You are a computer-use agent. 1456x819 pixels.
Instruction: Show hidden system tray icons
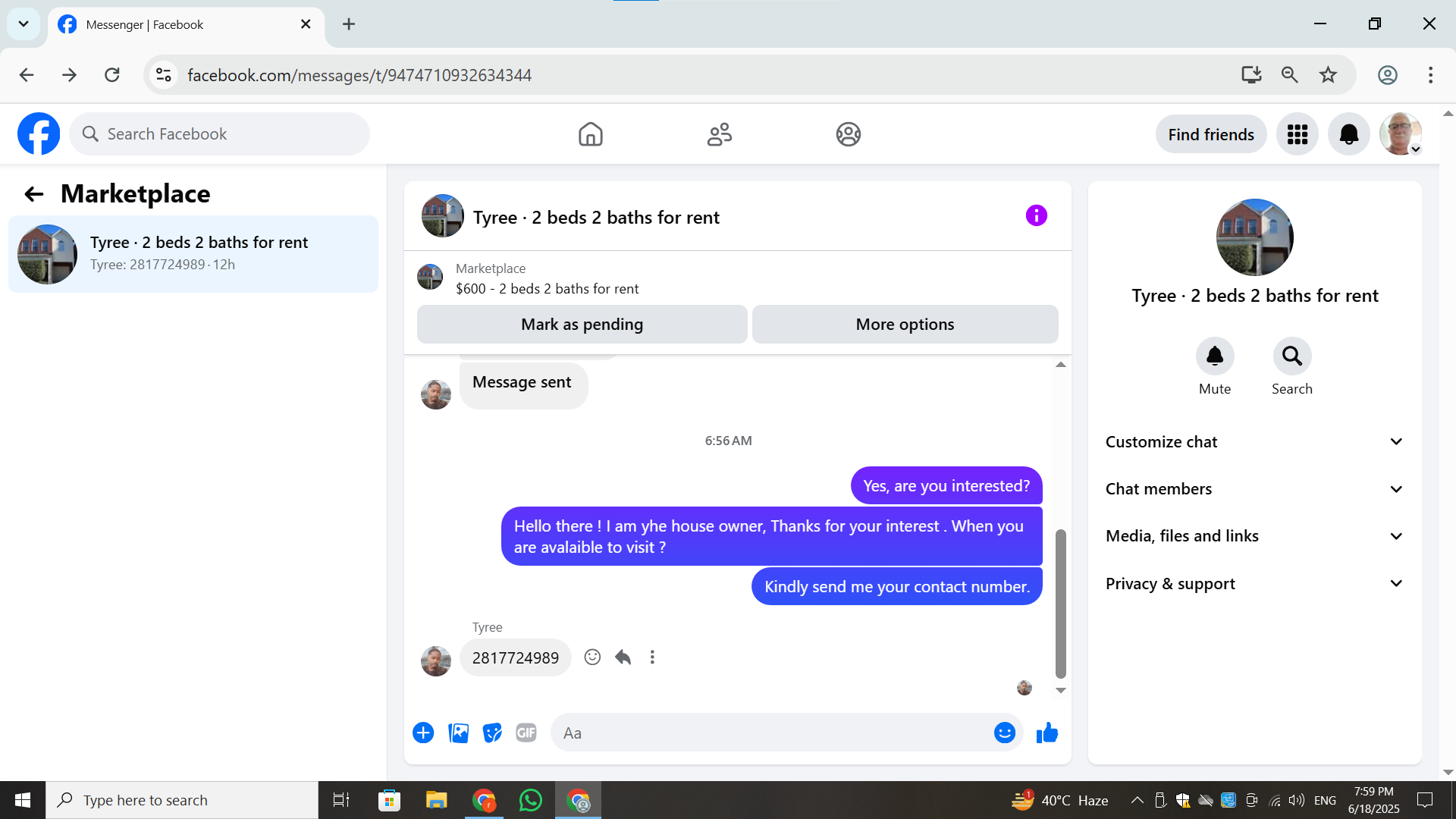pyautogui.click(x=1137, y=800)
